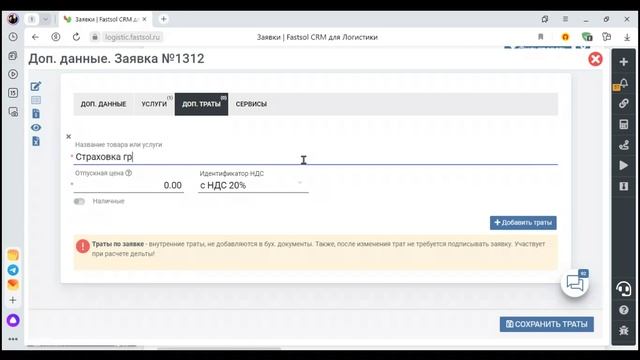Open a new browser tab
This screenshot has height=360, width=640.
(x=164, y=19)
